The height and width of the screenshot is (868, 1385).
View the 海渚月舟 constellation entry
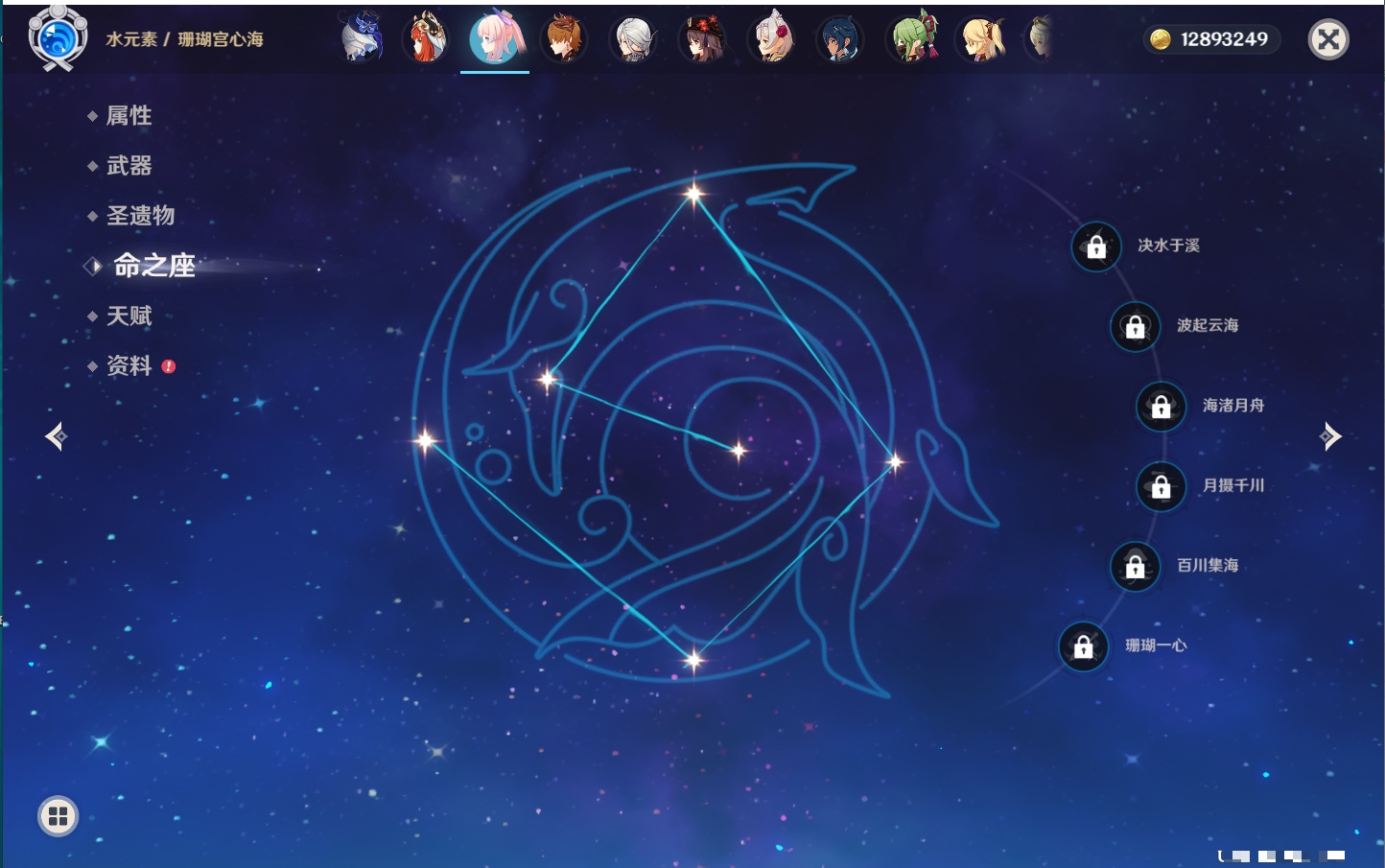pyautogui.click(x=1232, y=406)
